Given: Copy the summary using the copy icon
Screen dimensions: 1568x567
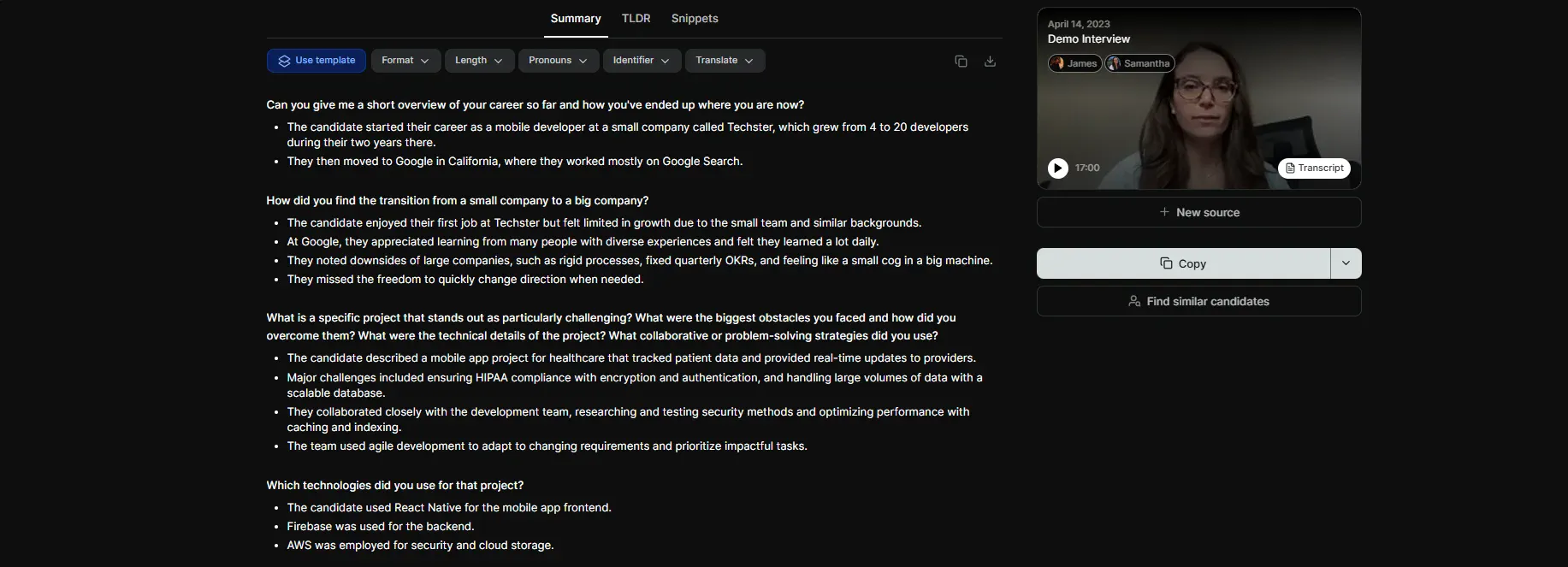Looking at the screenshot, I should click(x=961, y=61).
